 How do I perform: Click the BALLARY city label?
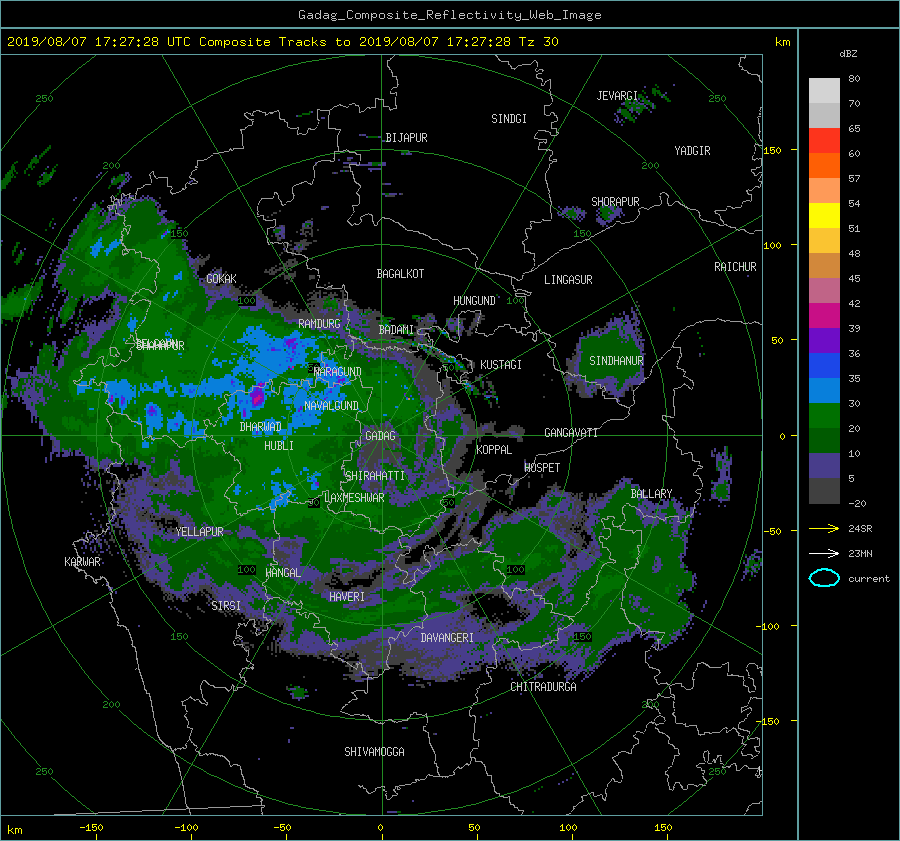tap(651, 494)
